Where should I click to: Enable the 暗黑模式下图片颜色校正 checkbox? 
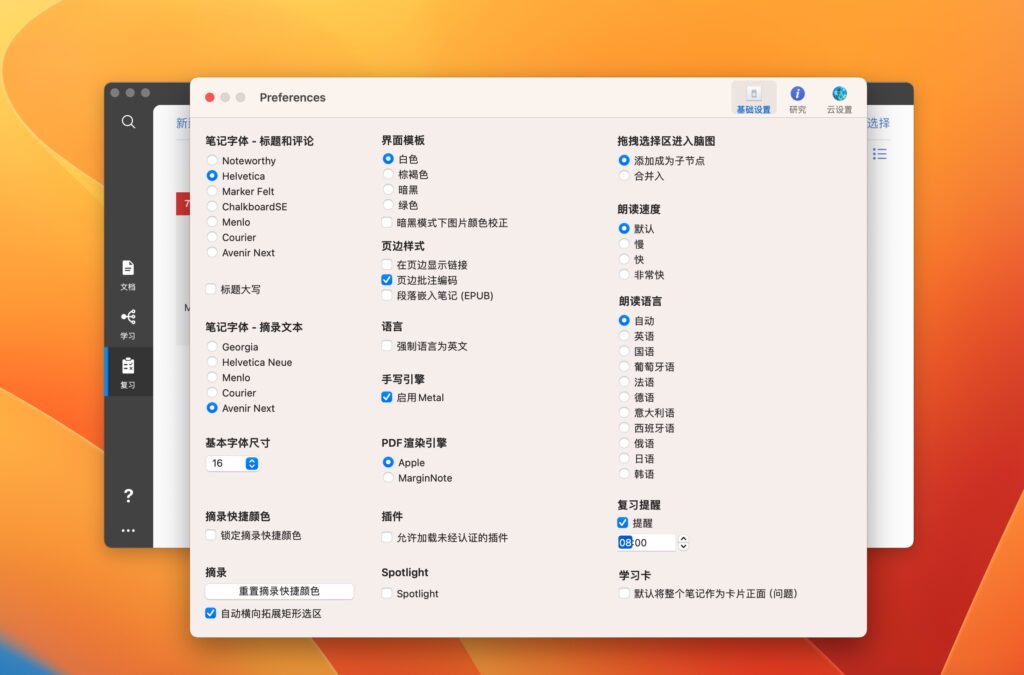386,222
